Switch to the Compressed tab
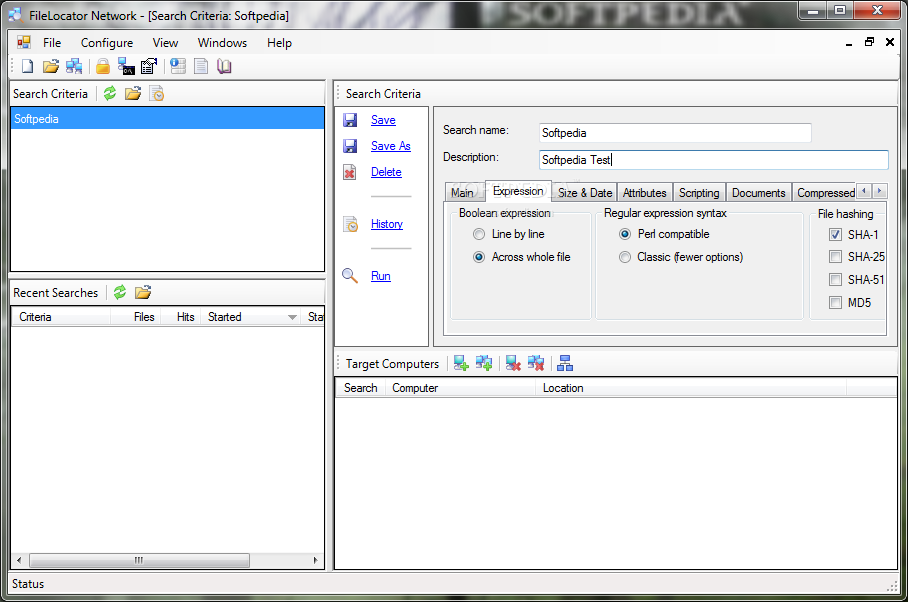 pyautogui.click(x=825, y=193)
